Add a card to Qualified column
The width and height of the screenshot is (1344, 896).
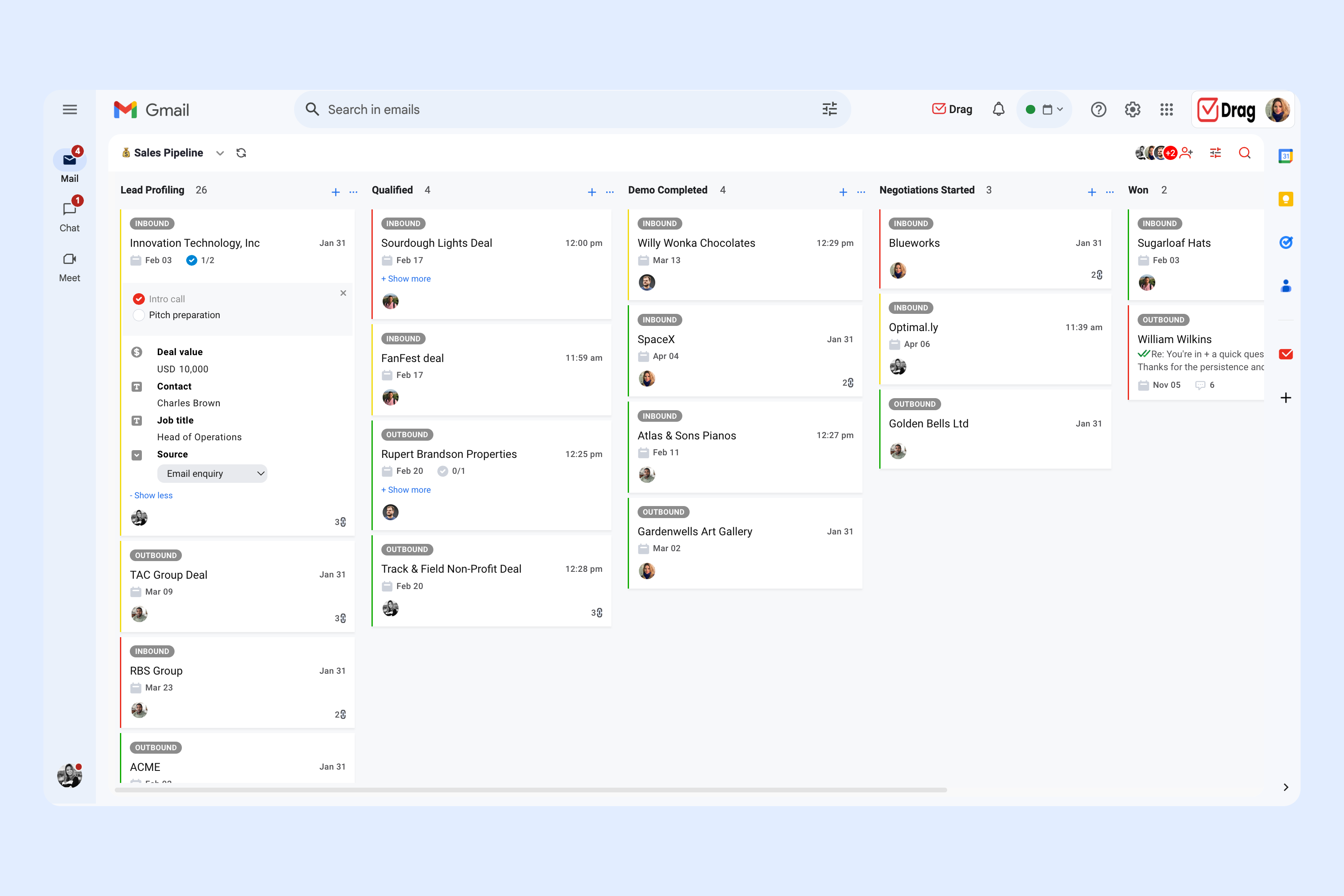click(x=592, y=192)
